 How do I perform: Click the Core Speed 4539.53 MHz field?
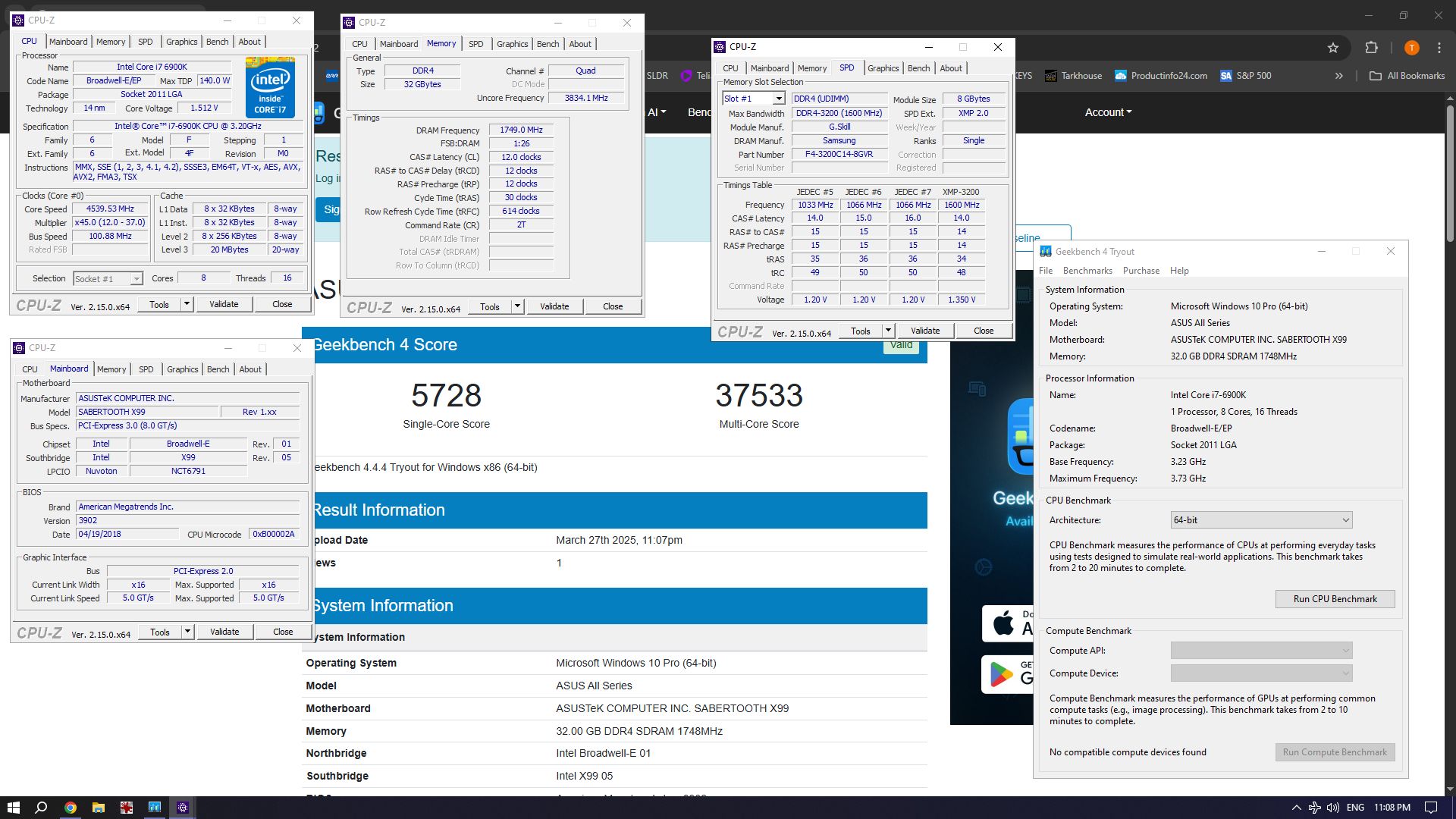(x=111, y=209)
